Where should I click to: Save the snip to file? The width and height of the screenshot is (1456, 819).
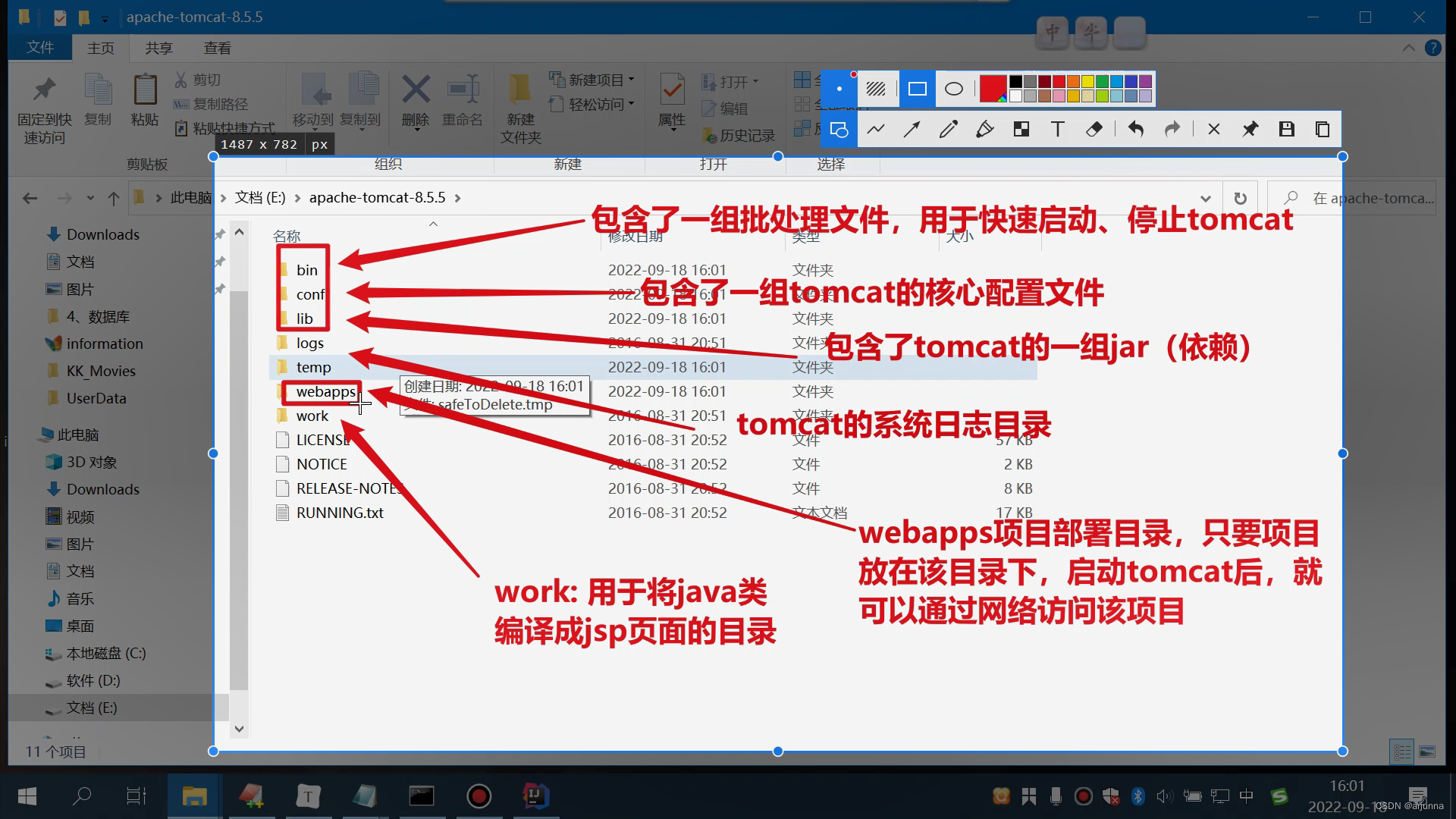coord(1286,130)
